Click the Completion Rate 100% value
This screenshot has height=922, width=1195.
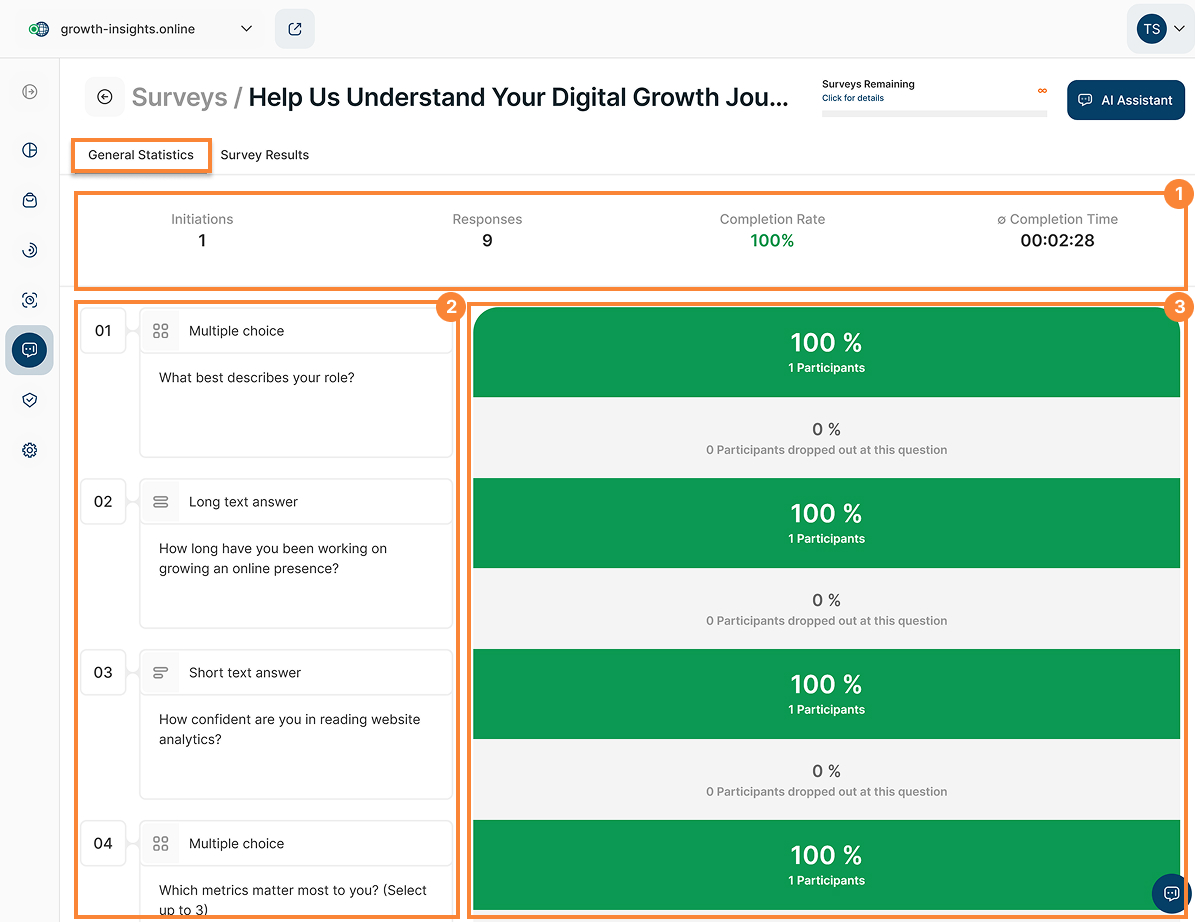coord(772,241)
